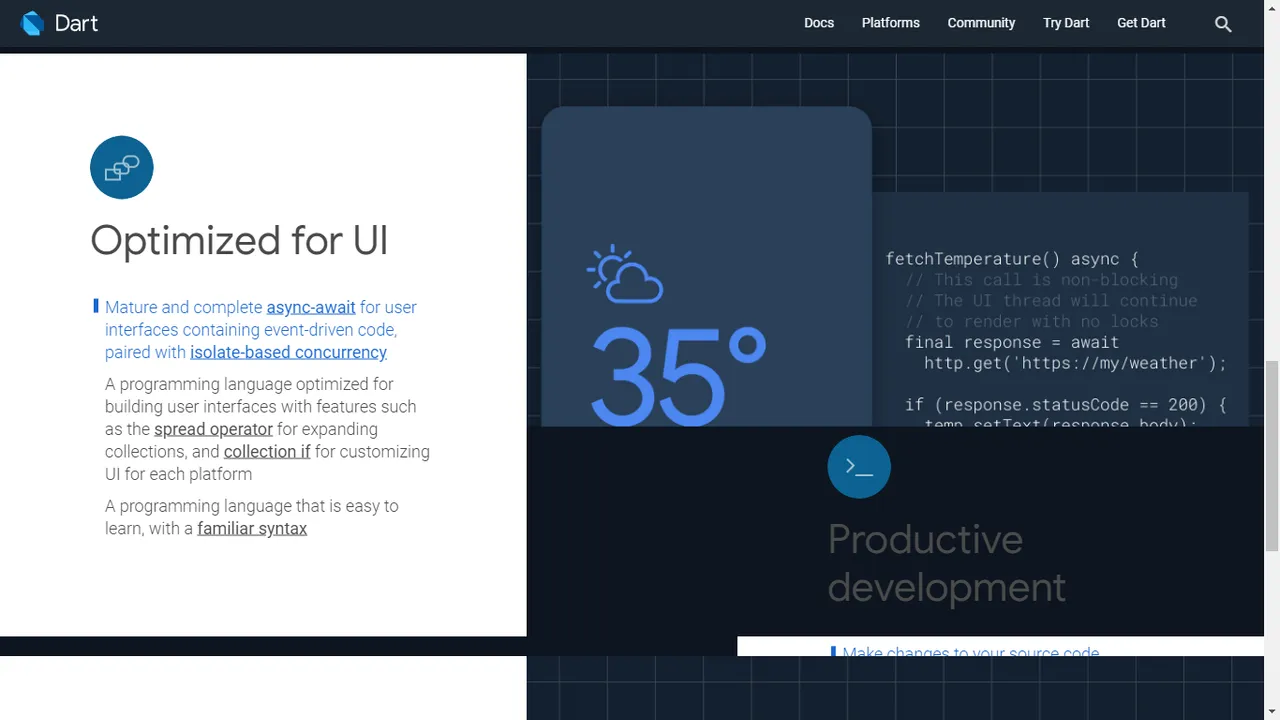Open the Community menu item
This screenshot has width=1280, height=720.
pyautogui.click(x=981, y=23)
